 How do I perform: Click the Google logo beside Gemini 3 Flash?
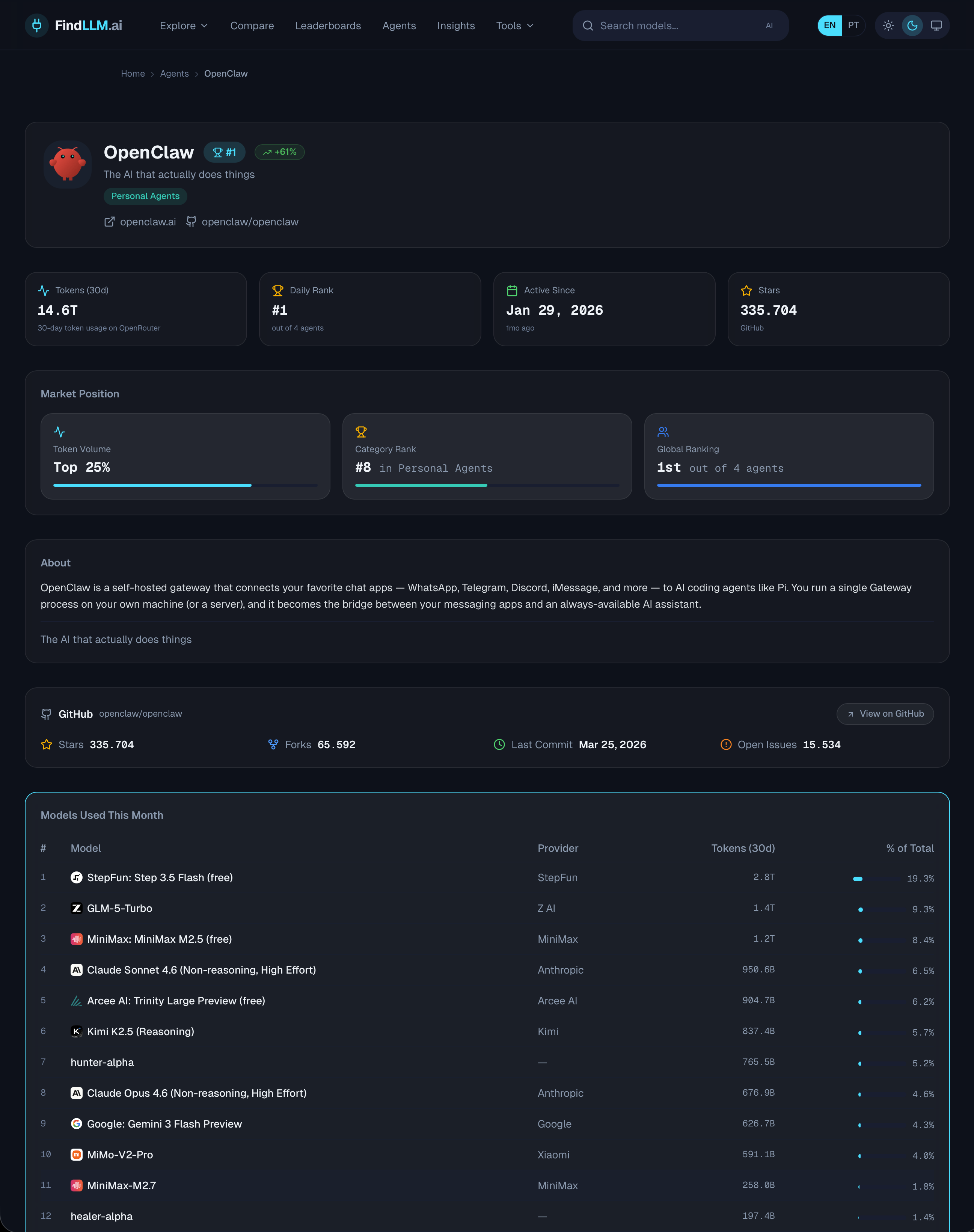(77, 1124)
